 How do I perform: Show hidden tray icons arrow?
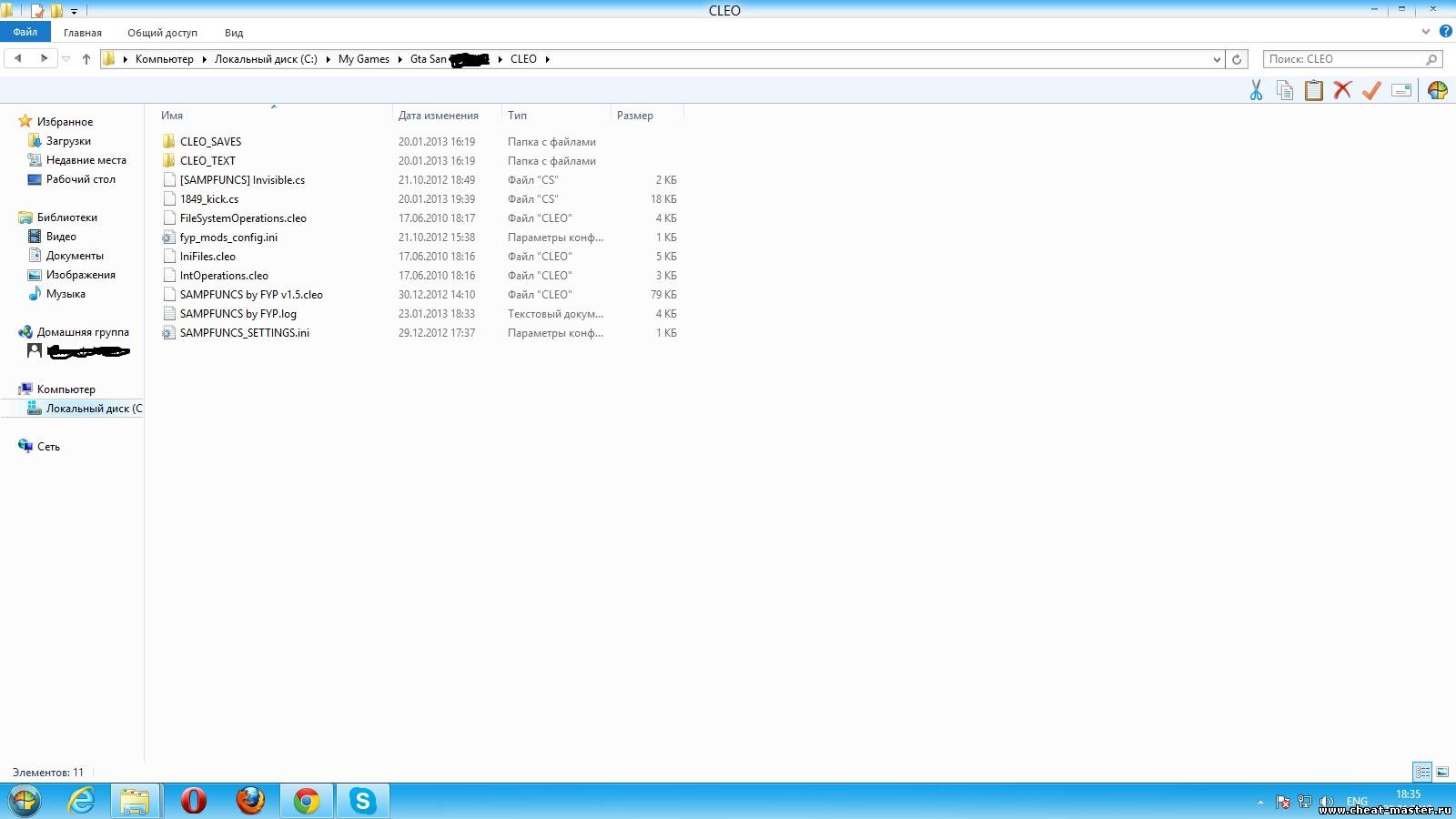(x=1260, y=803)
